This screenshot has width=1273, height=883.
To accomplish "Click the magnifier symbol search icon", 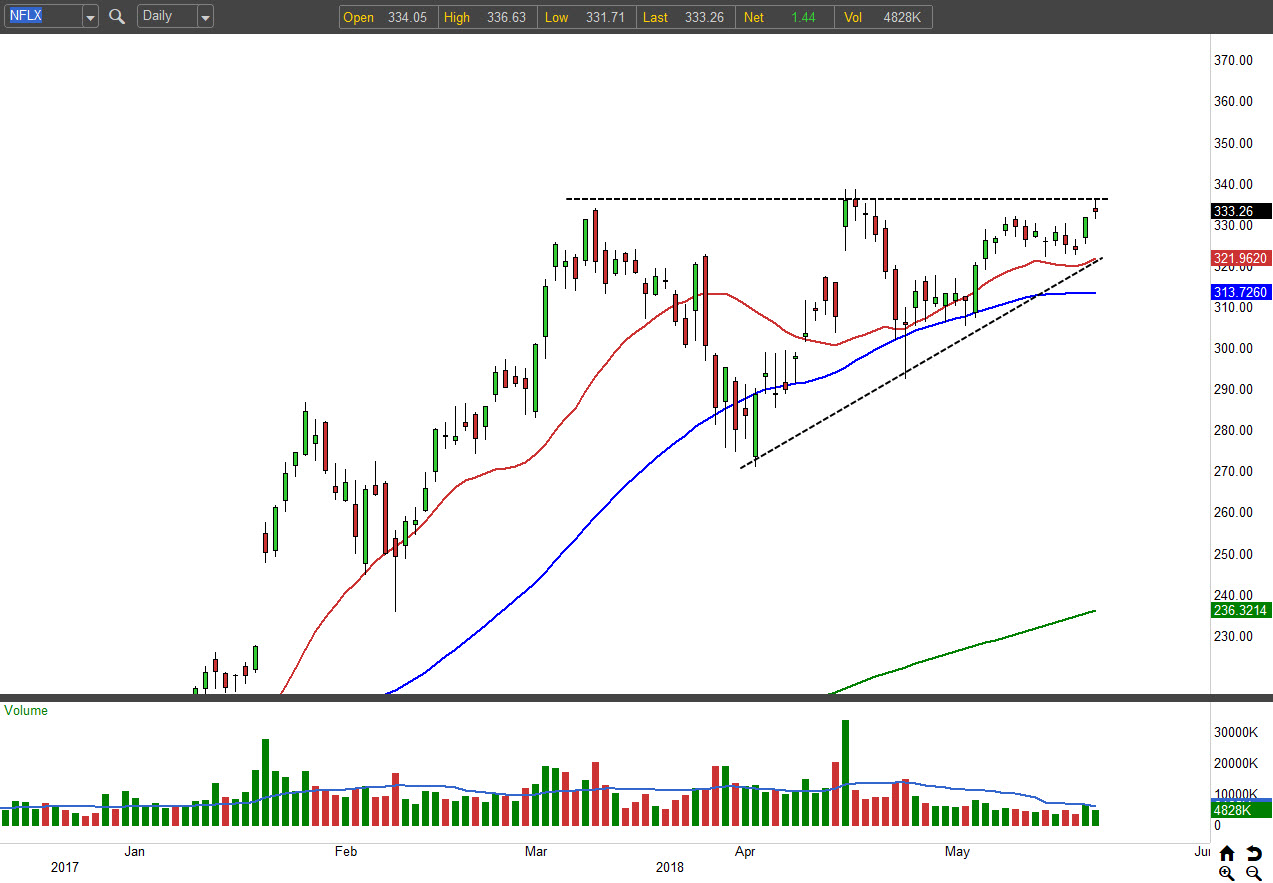I will 117,16.
